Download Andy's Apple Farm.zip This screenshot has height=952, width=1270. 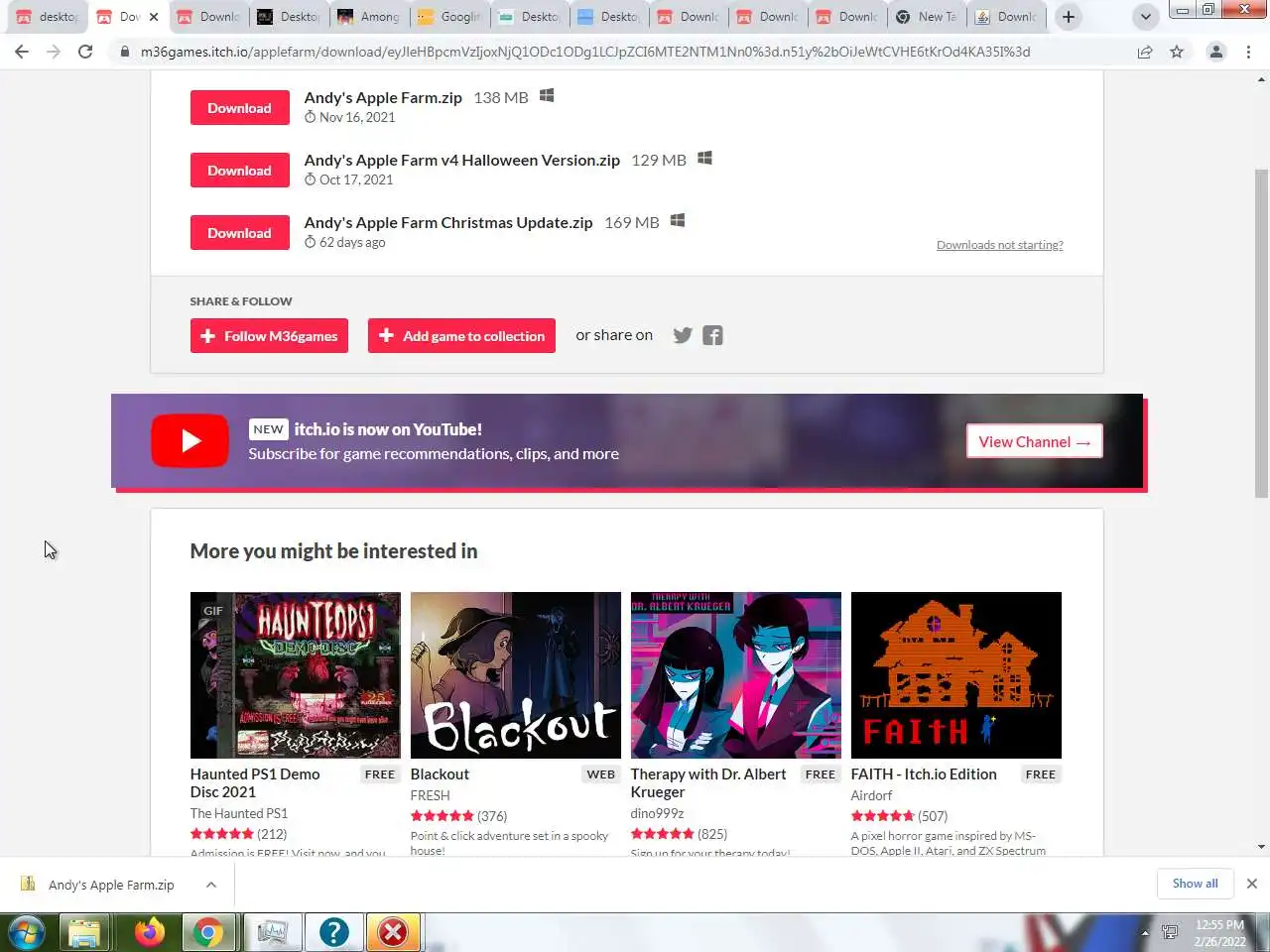(x=239, y=108)
